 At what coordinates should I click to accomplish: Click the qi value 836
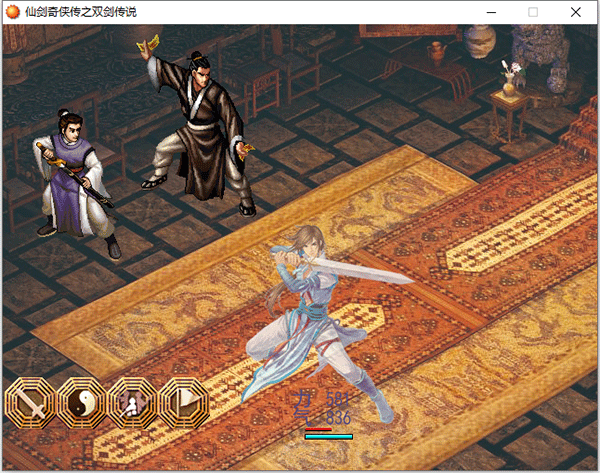[x=338, y=418]
